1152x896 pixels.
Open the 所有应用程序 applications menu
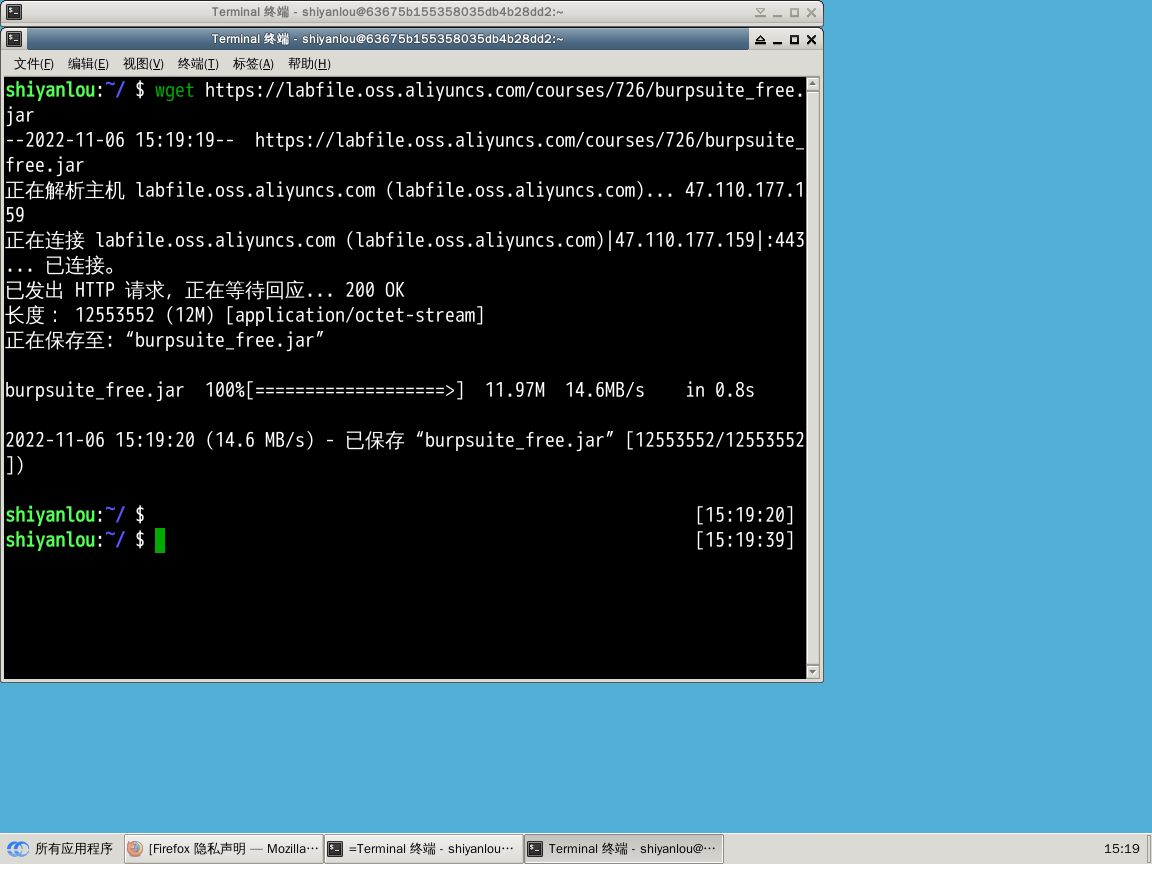pos(60,849)
